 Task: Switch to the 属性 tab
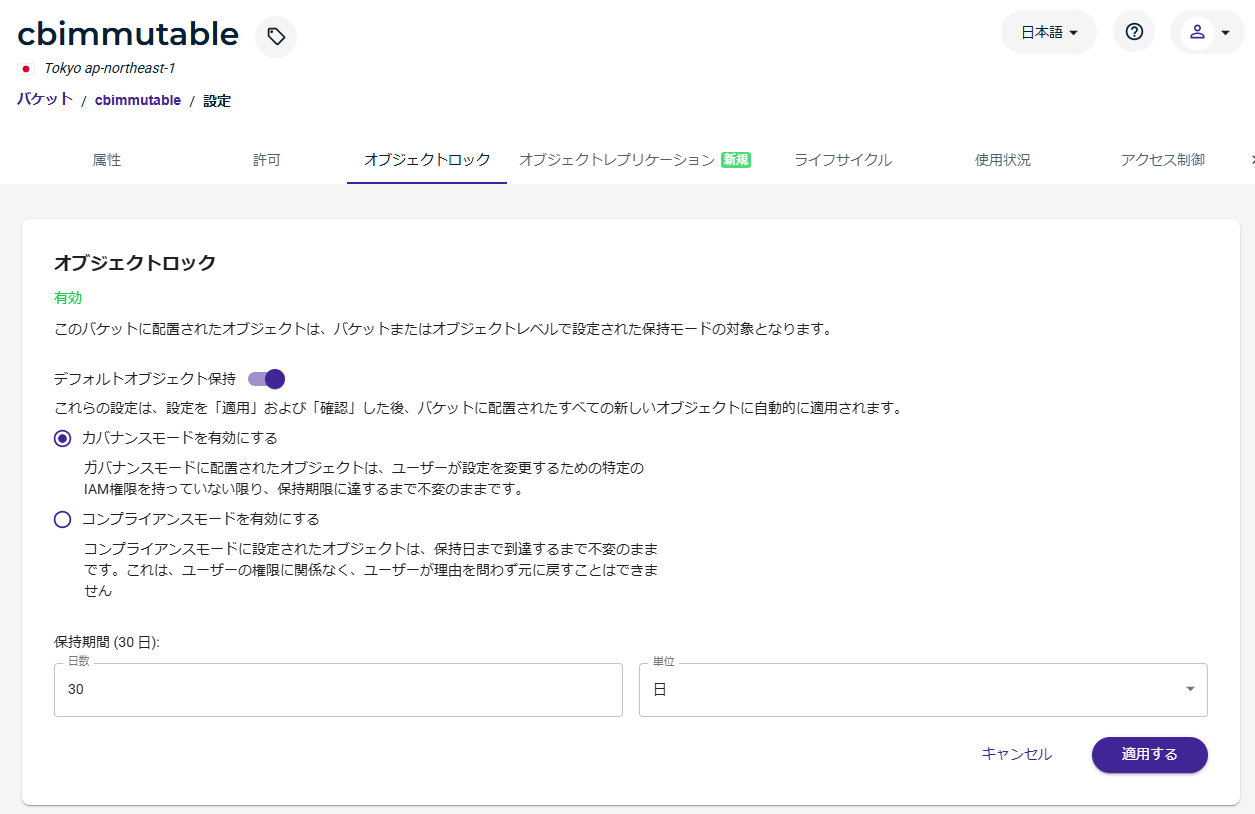[x=107, y=160]
